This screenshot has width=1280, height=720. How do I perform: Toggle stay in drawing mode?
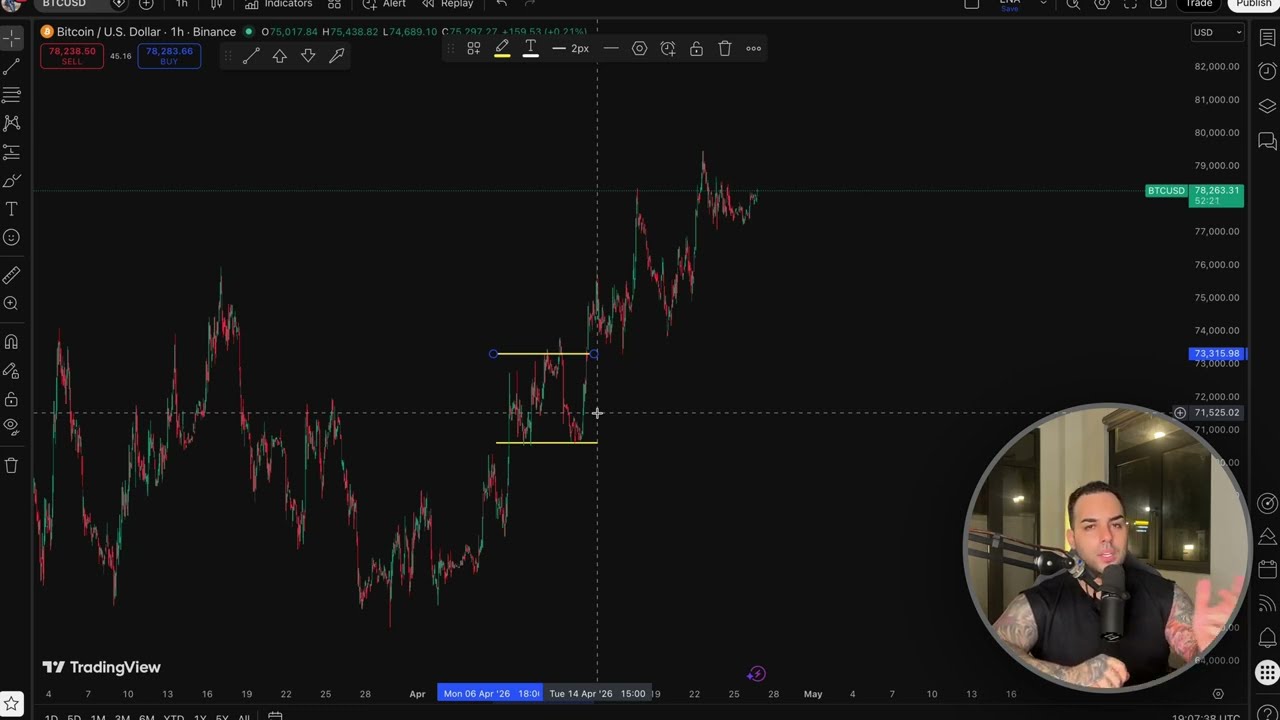12,371
